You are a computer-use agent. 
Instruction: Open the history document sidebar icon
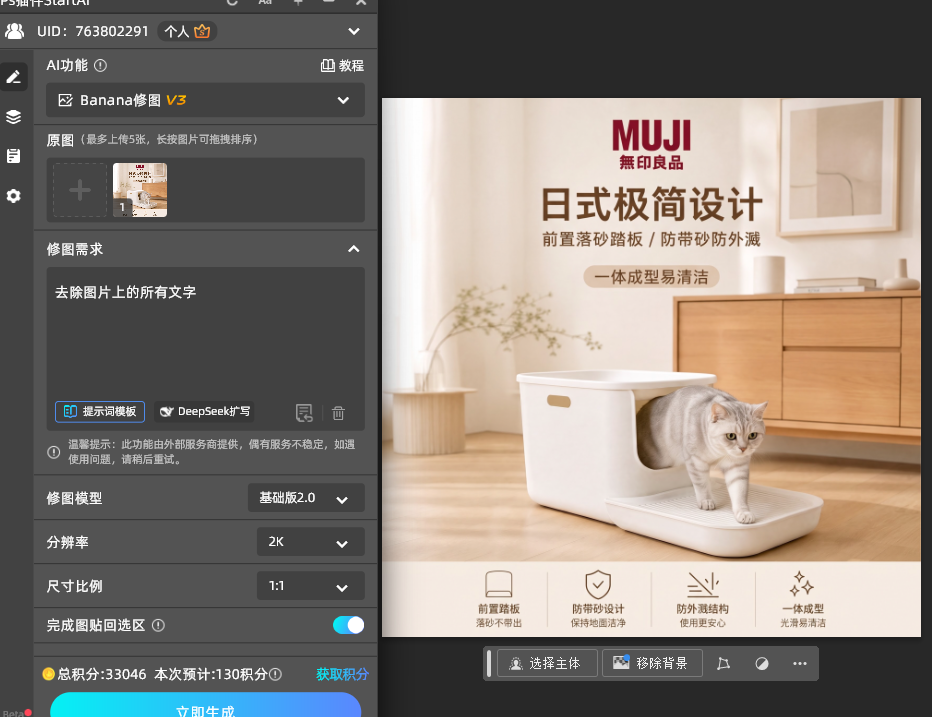point(14,156)
